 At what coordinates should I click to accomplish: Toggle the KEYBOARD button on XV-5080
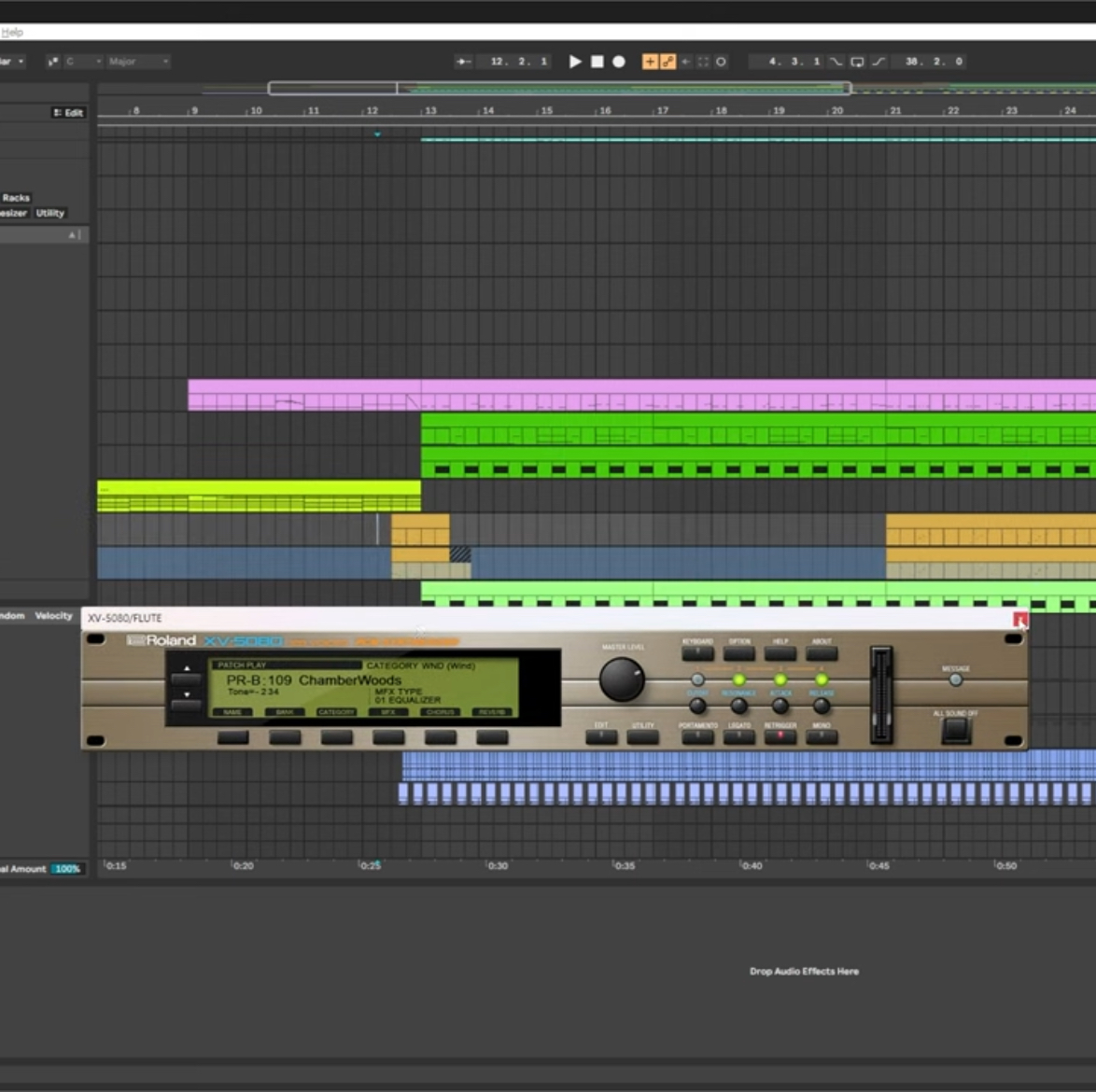click(697, 653)
